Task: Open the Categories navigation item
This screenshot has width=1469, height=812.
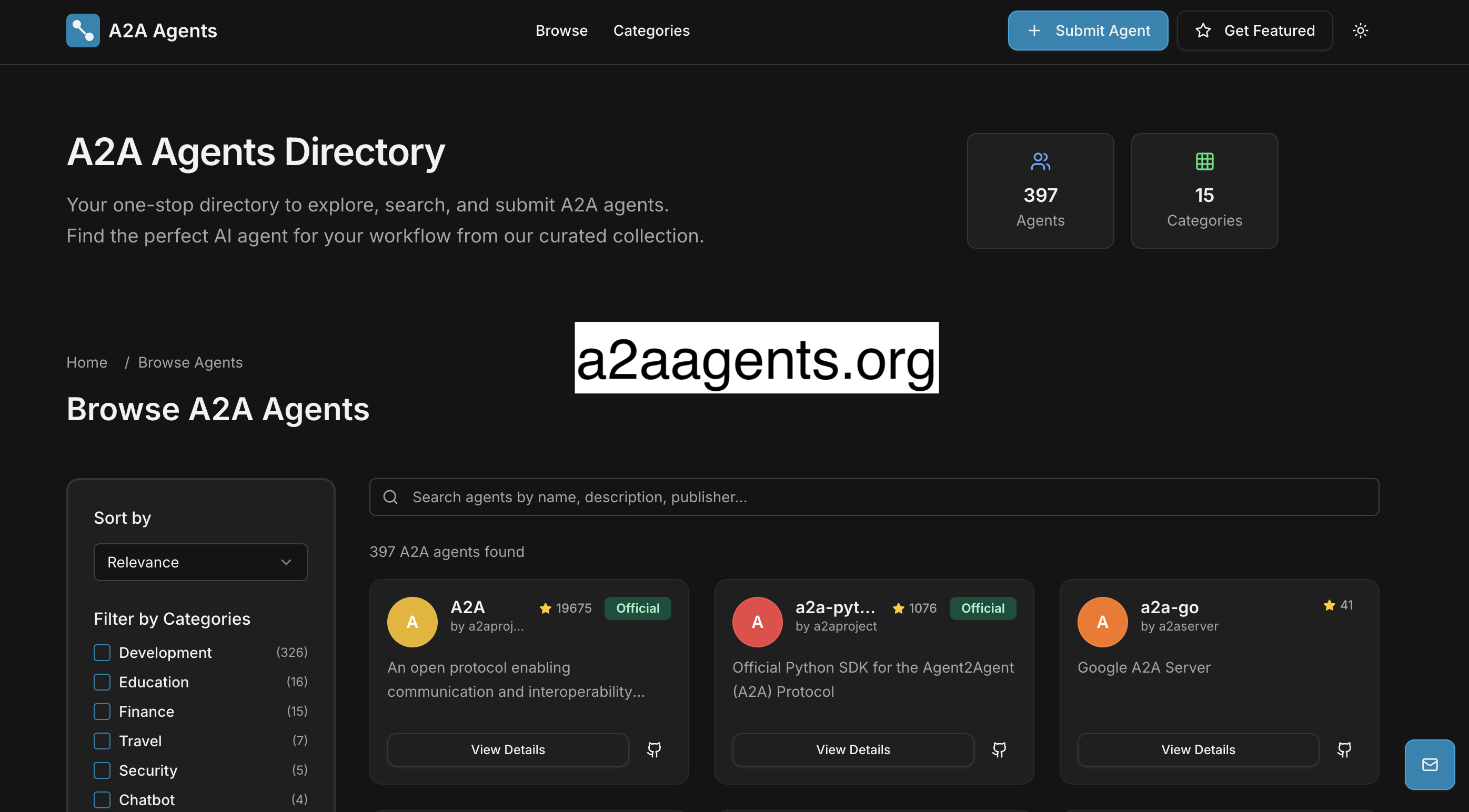Action: point(651,30)
